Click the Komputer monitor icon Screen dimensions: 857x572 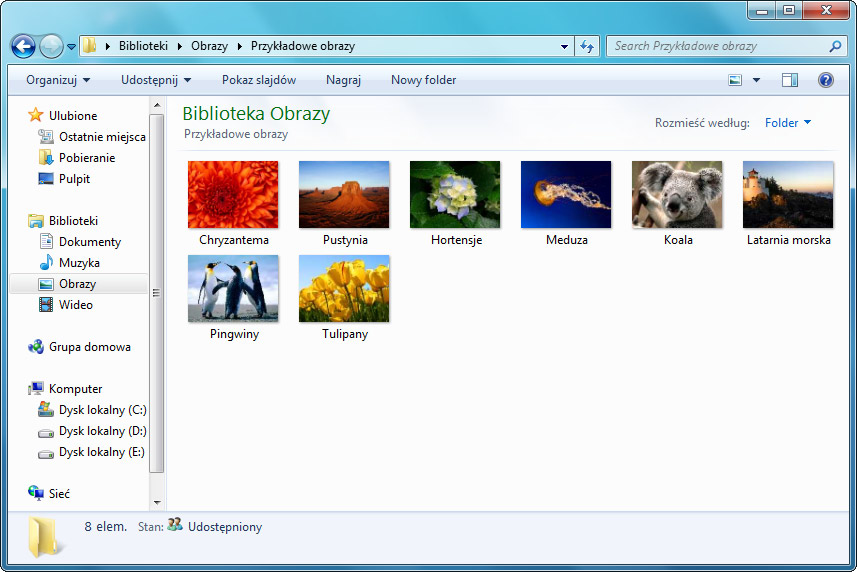point(36,388)
